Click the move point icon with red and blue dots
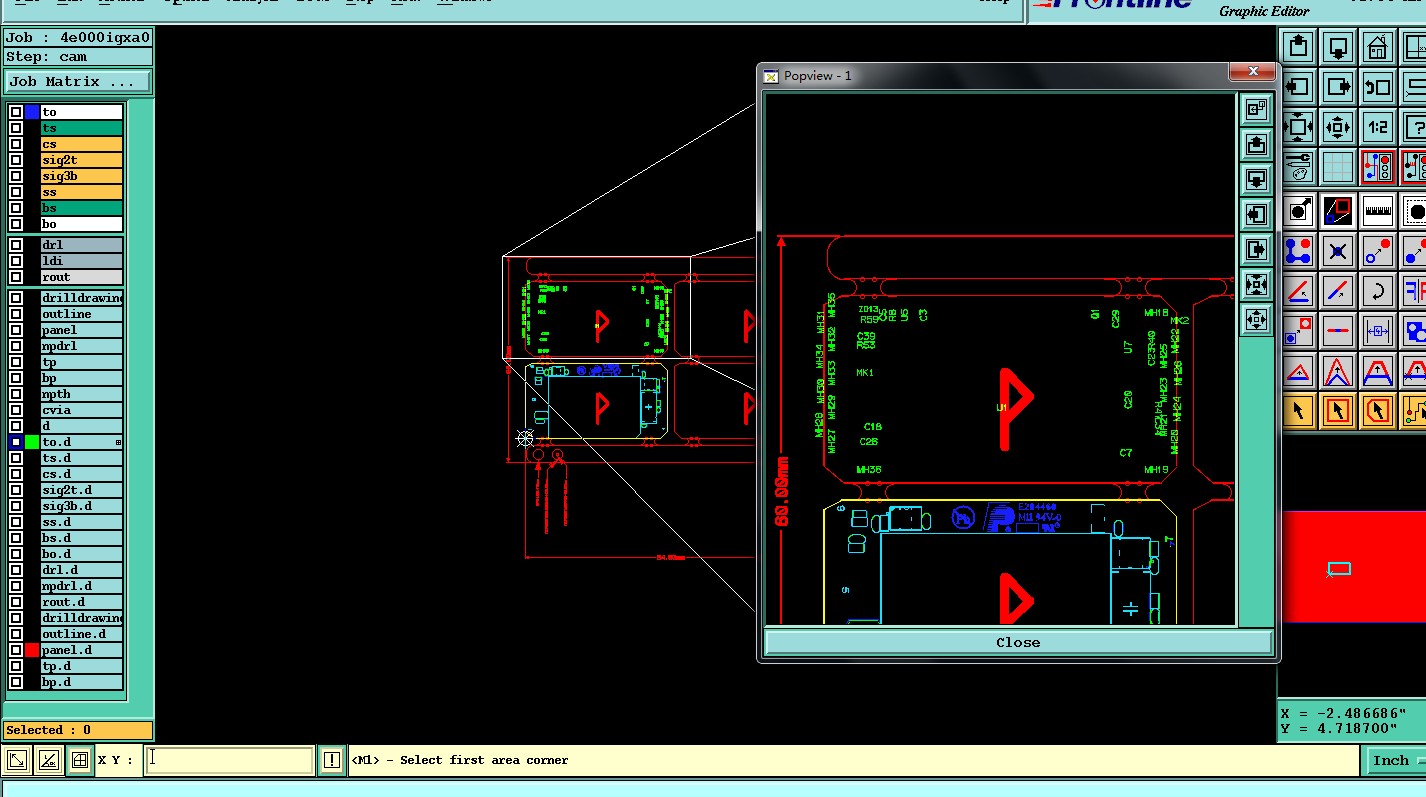This screenshot has height=797, width=1426. click(1378, 251)
